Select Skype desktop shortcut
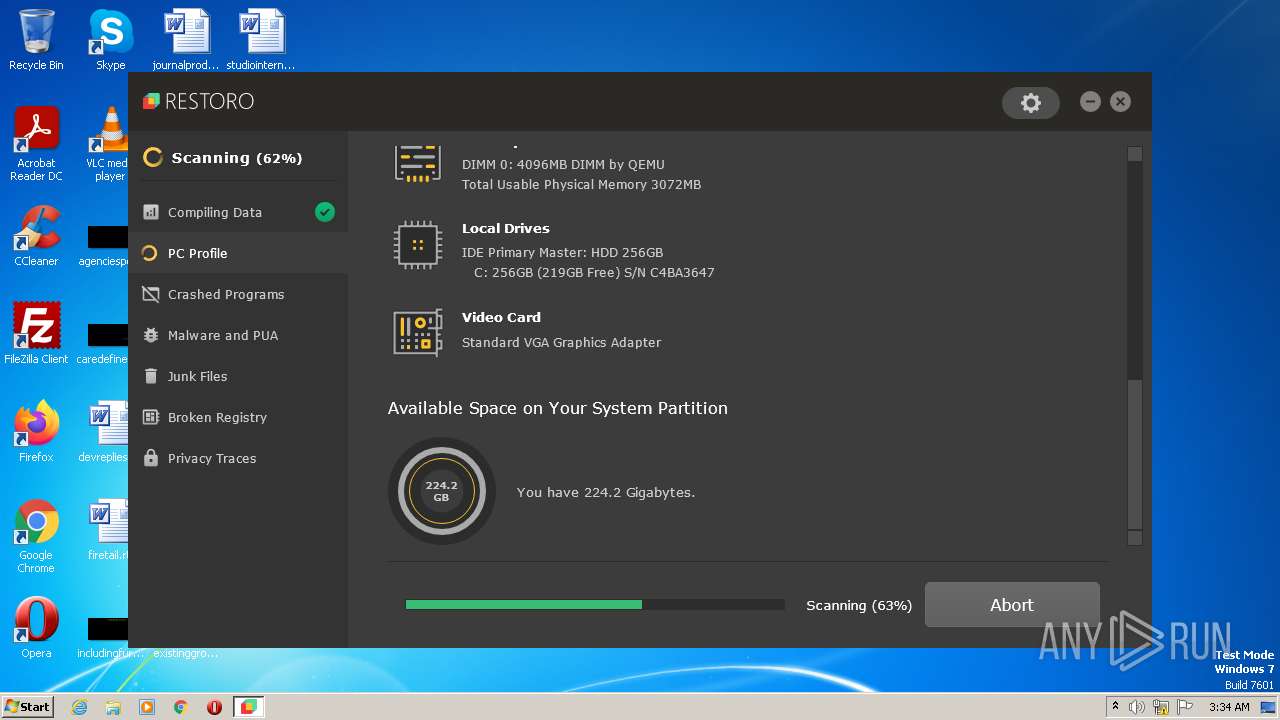1280x720 pixels. click(111, 40)
